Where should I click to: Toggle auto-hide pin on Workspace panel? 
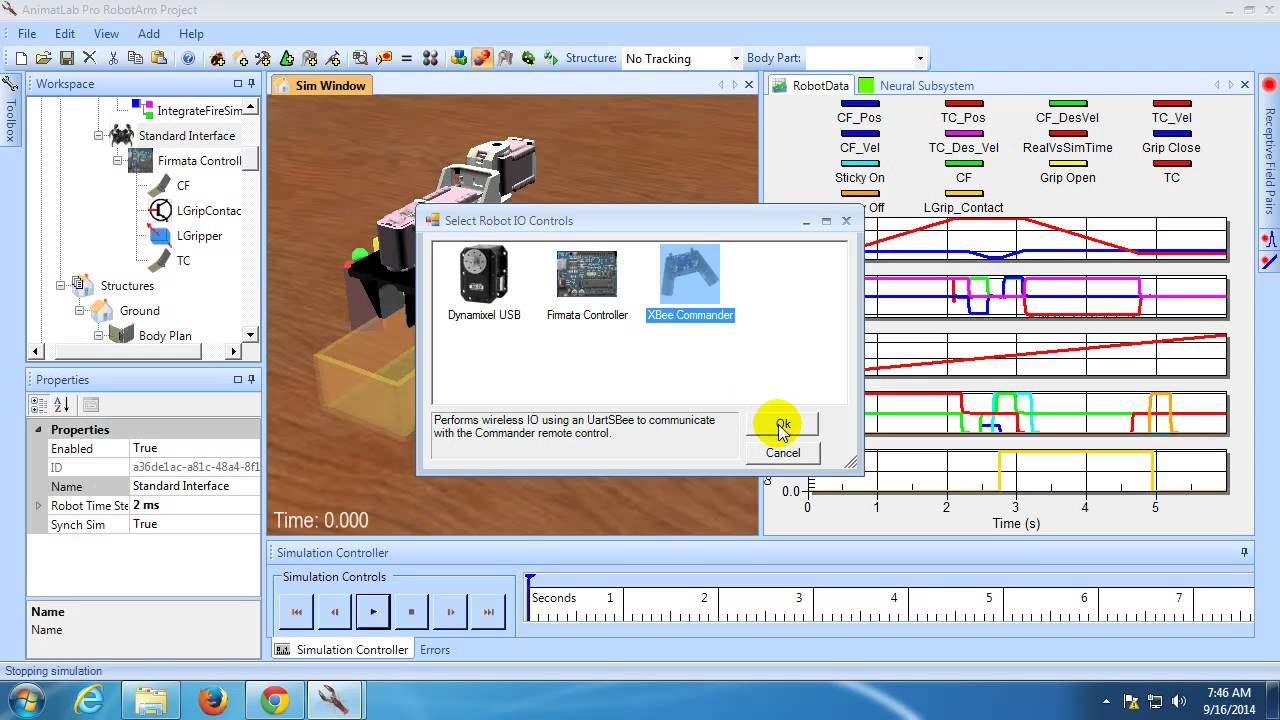pos(252,84)
